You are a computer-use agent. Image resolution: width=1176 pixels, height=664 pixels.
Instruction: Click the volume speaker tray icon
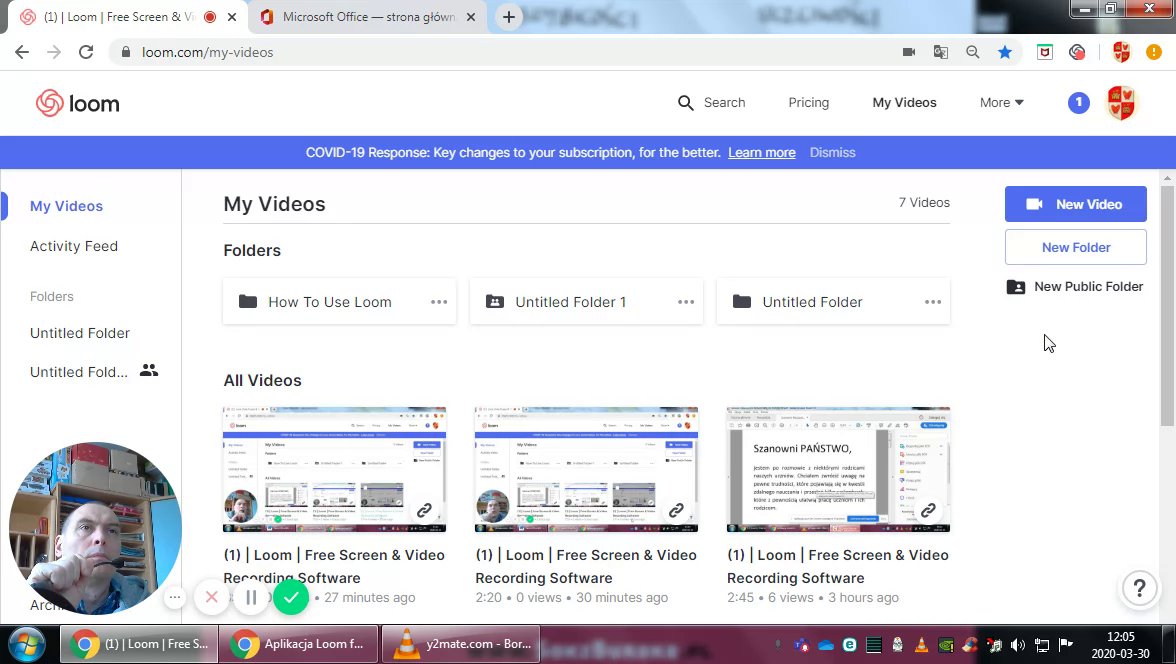tap(1018, 644)
